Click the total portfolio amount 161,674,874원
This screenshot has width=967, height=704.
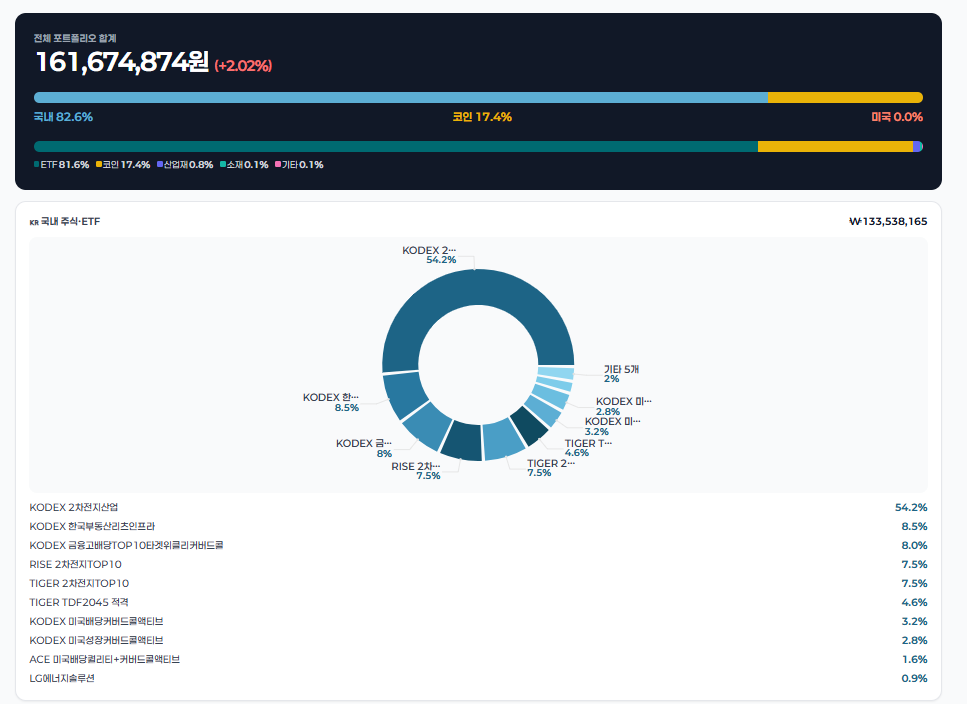click(123, 62)
